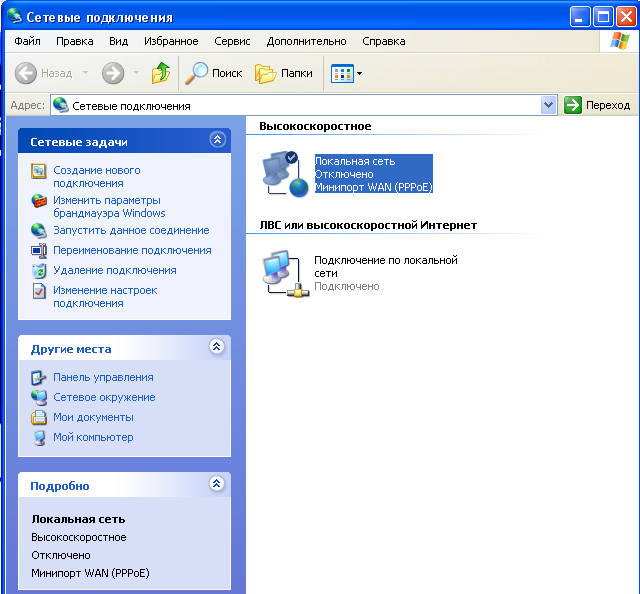Minimize the Сетевые подключения window

580,17
